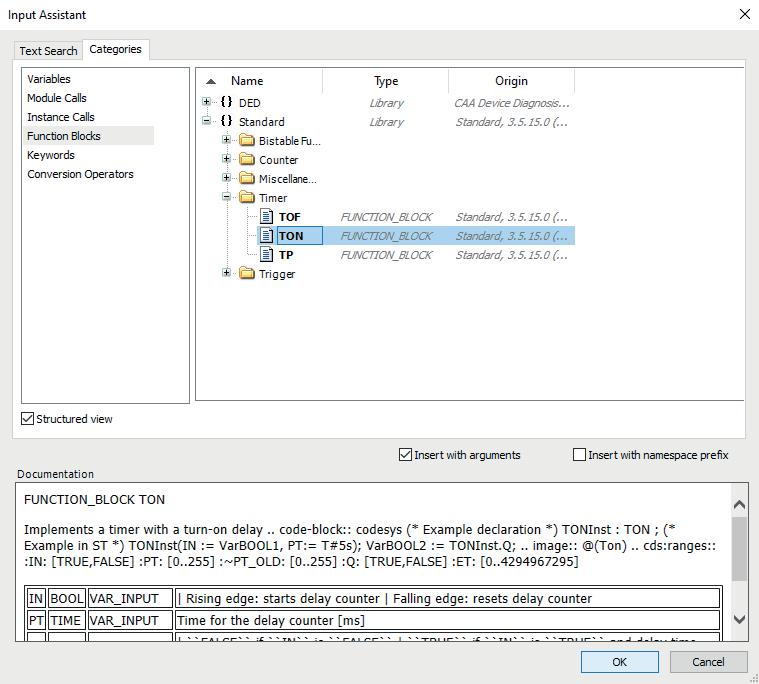Click the documentation scrollbar thumb
The image size is (759, 684).
(x=739, y=548)
